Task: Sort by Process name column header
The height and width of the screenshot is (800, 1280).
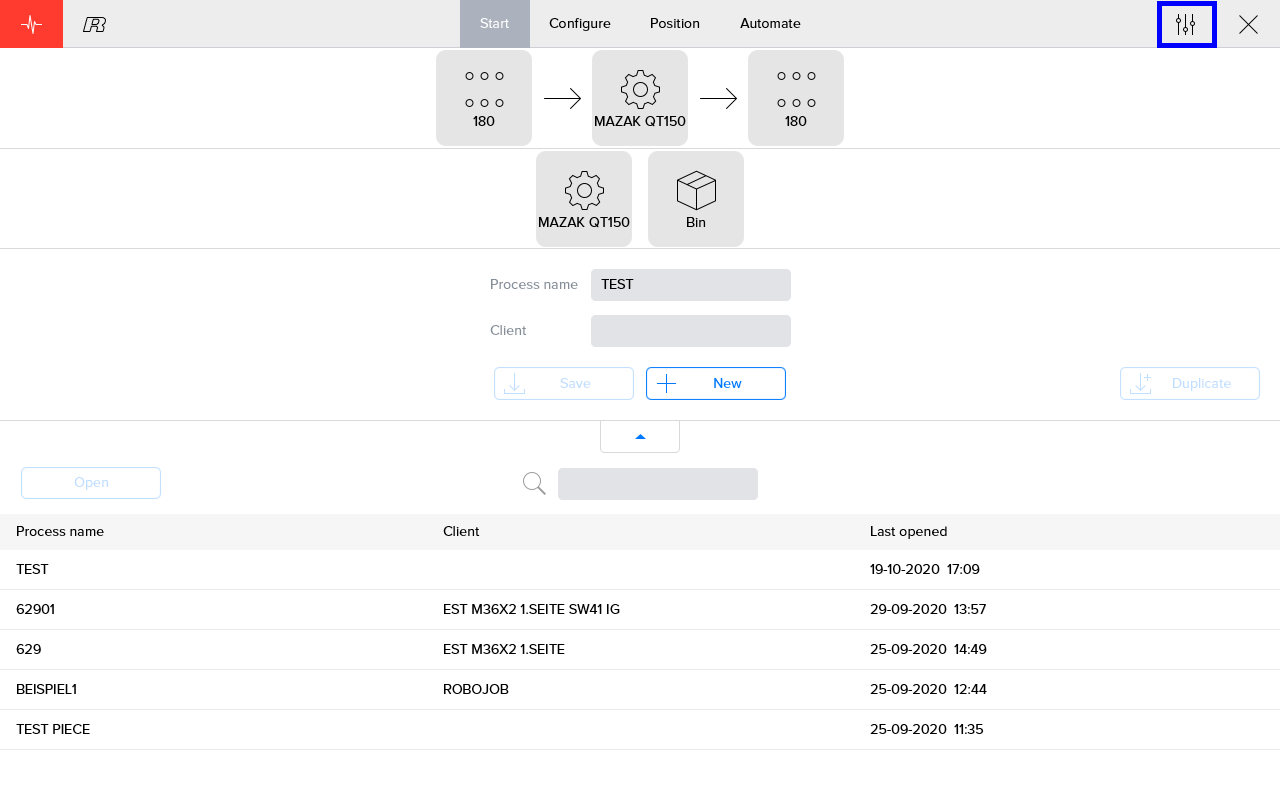Action: [60, 531]
